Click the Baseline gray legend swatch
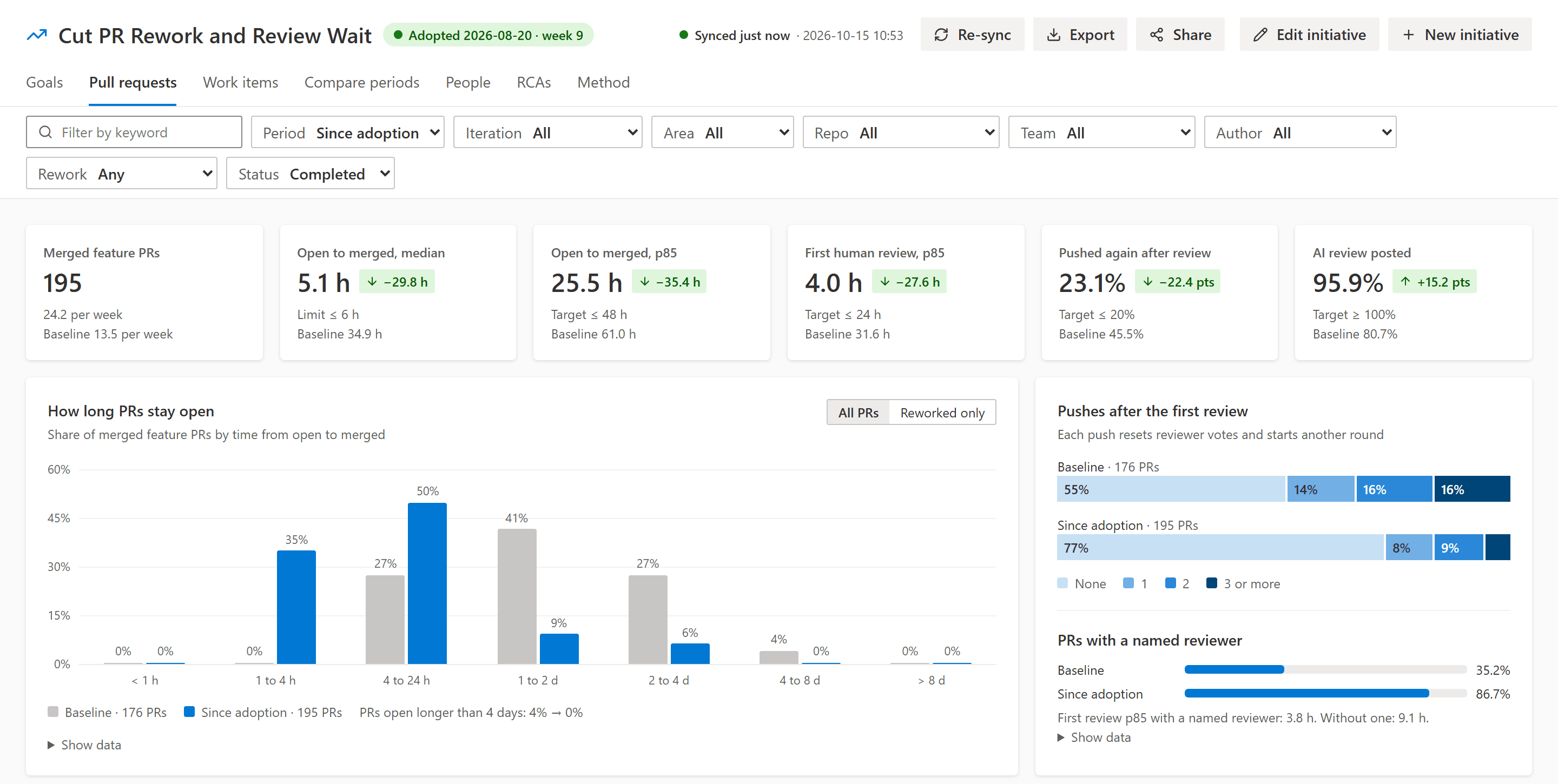 point(53,712)
